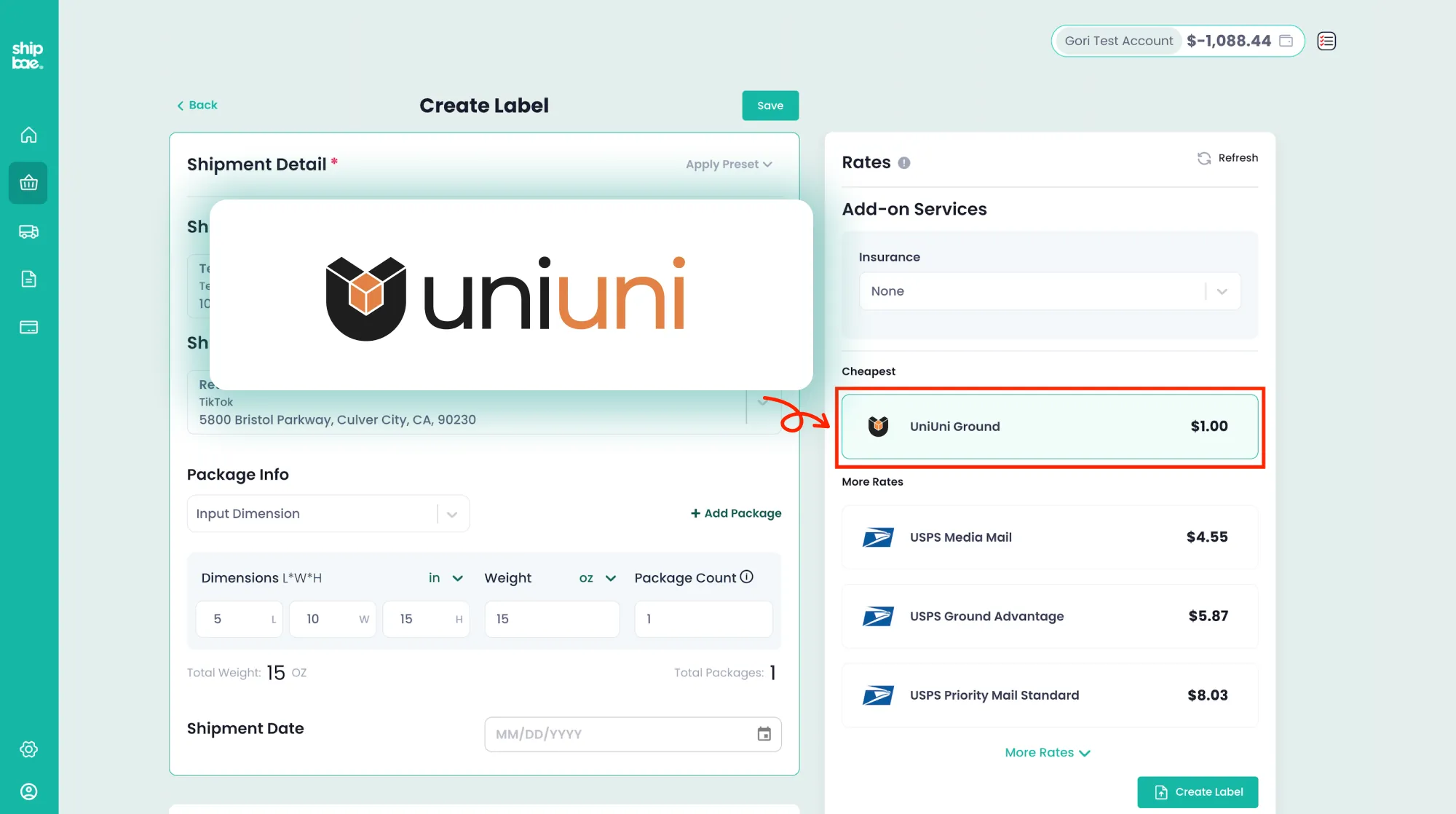This screenshot has width=1456, height=814.
Task: Open the Insurance None dropdown
Action: tap(1050, 291)
